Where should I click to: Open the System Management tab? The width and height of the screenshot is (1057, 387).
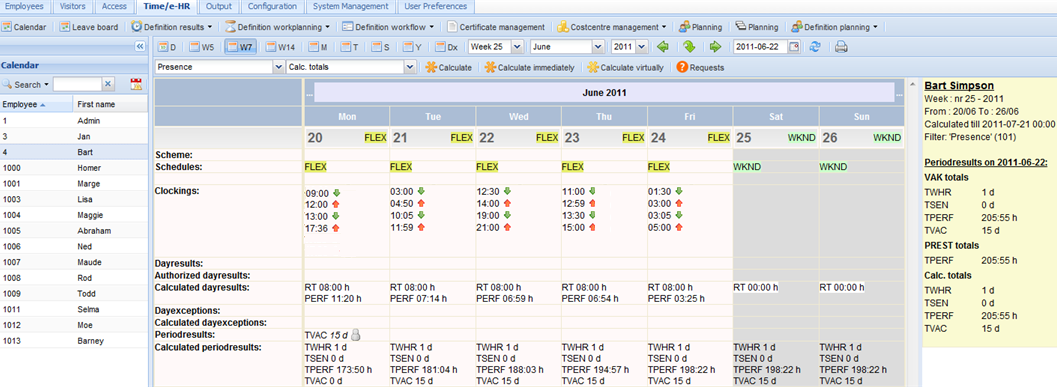[x=351, y=6]
